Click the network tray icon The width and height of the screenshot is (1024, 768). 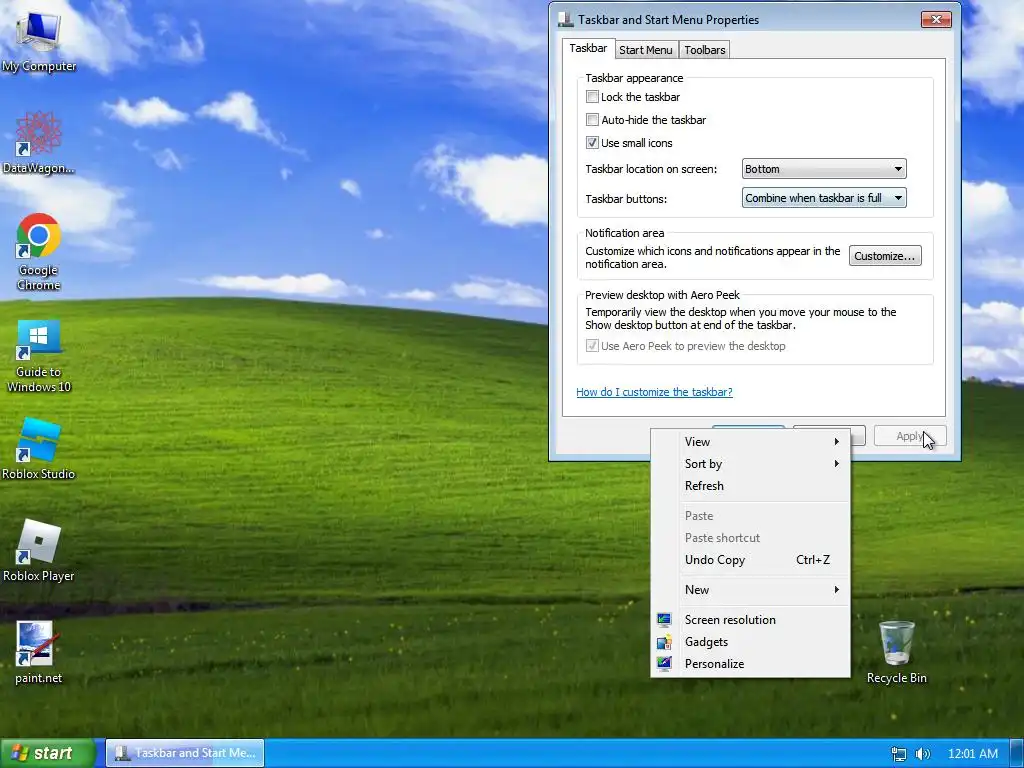point(899,754)
